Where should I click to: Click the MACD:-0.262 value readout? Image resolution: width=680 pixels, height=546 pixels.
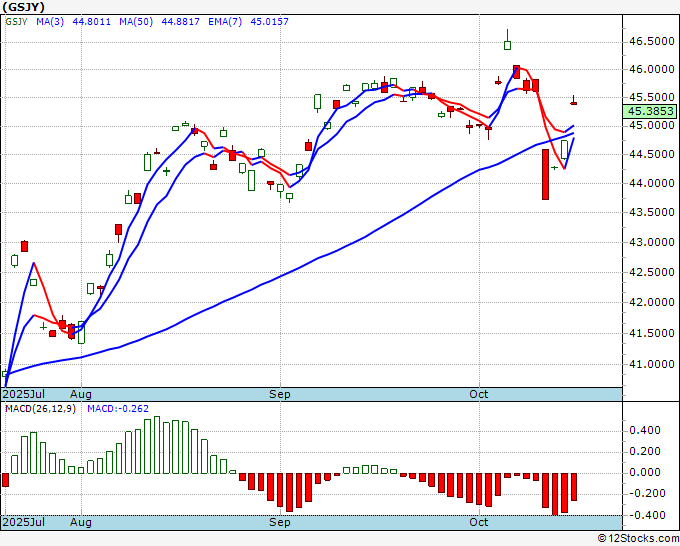[118, 409]
